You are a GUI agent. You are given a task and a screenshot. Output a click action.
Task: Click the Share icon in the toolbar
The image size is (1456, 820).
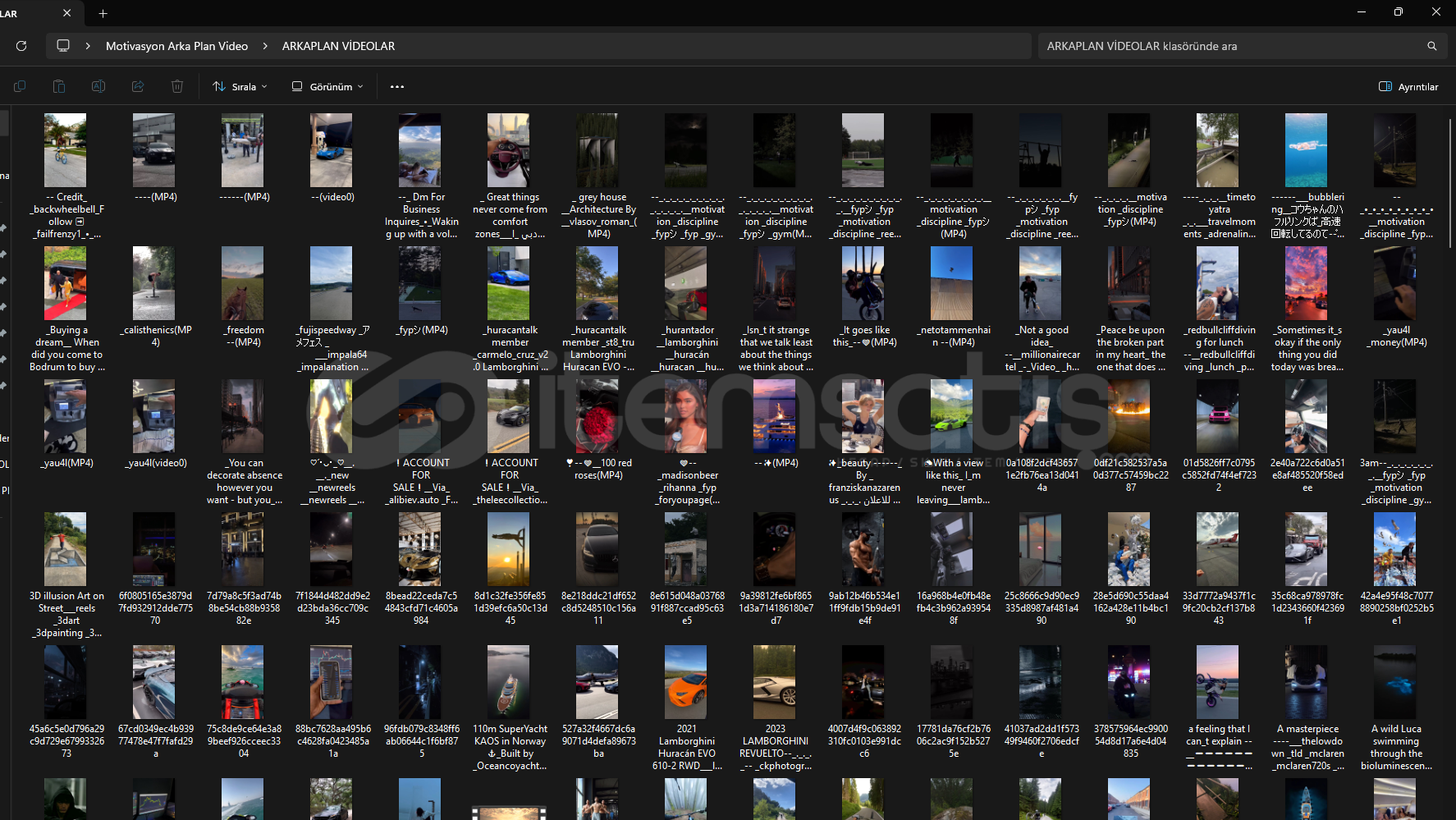138,86
